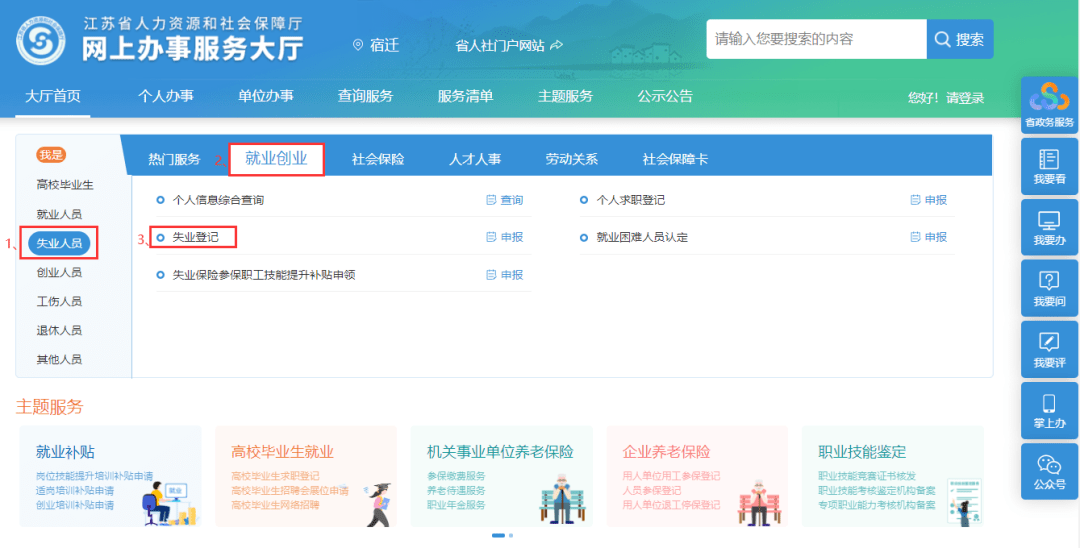This screenshot has width=1080, height=548.
Task: Select 失业人员 identity
Action: pyautogui.click(x=59, y=243)
